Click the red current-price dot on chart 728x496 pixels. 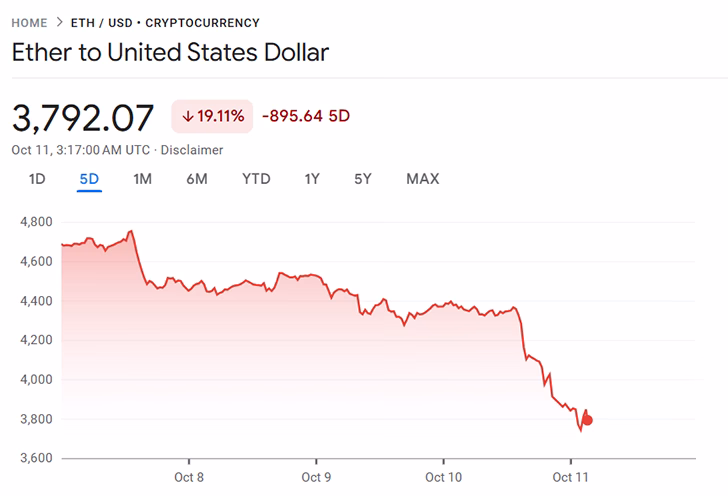[x=588, y=420]
